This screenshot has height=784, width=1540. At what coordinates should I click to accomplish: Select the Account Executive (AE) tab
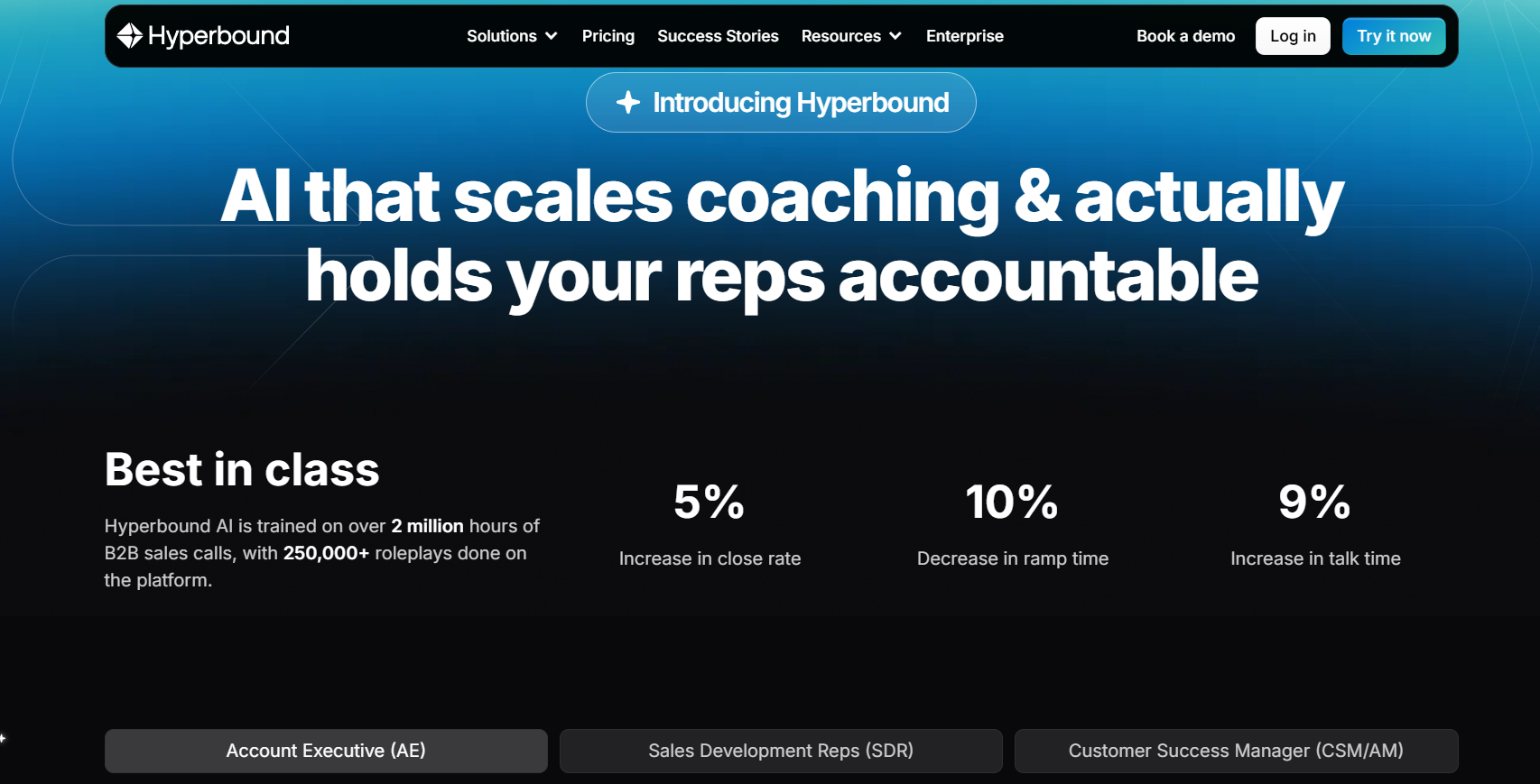click(x=326, y=751)
